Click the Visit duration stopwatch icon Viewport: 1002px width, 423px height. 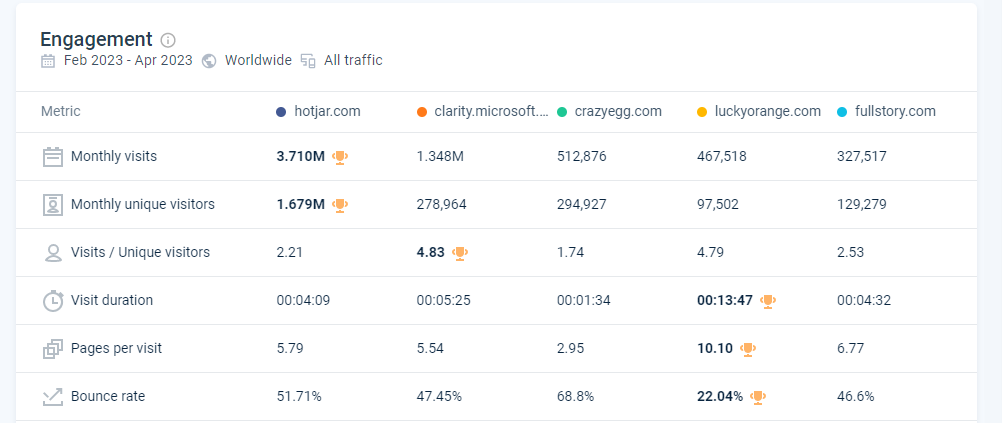pos(53,300)
